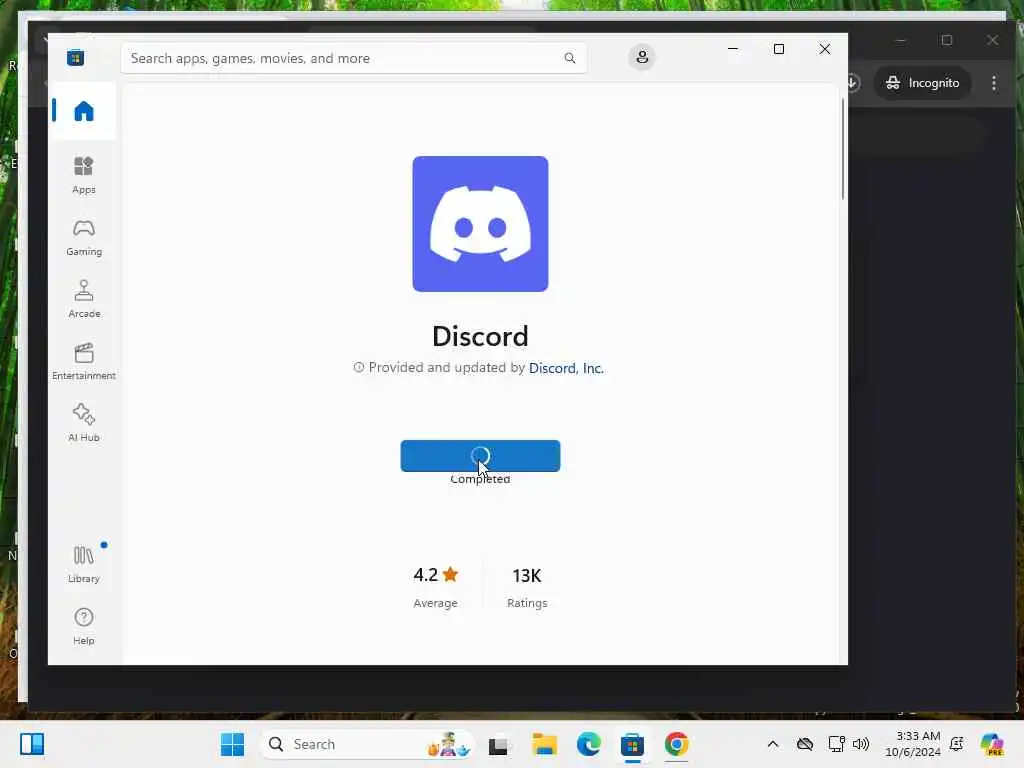This screenshot has height=768, width=1024.
Task: Open the volume speaker tray icon
Action: [861, 744]
